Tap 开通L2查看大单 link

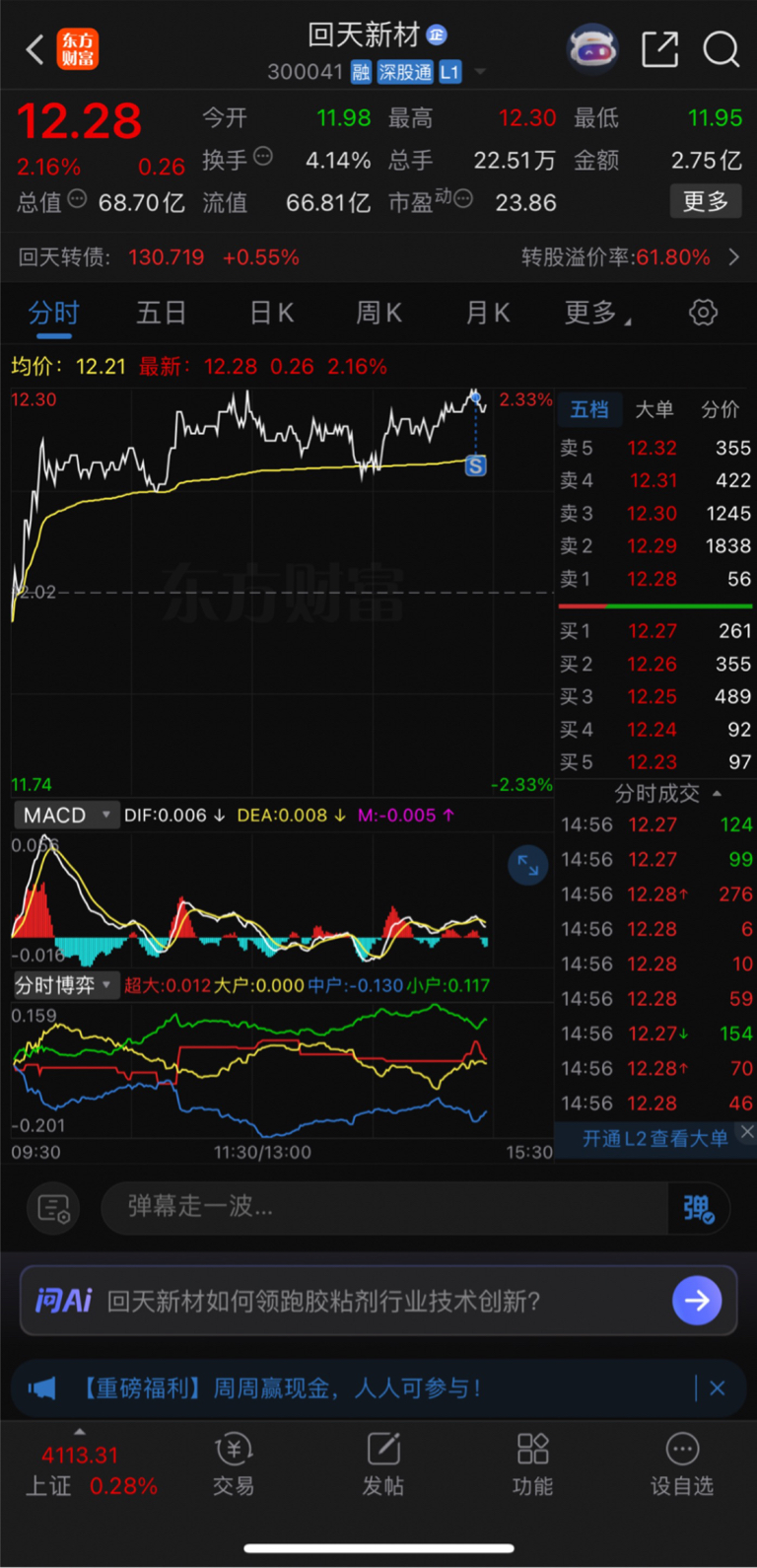point(654,1139)
